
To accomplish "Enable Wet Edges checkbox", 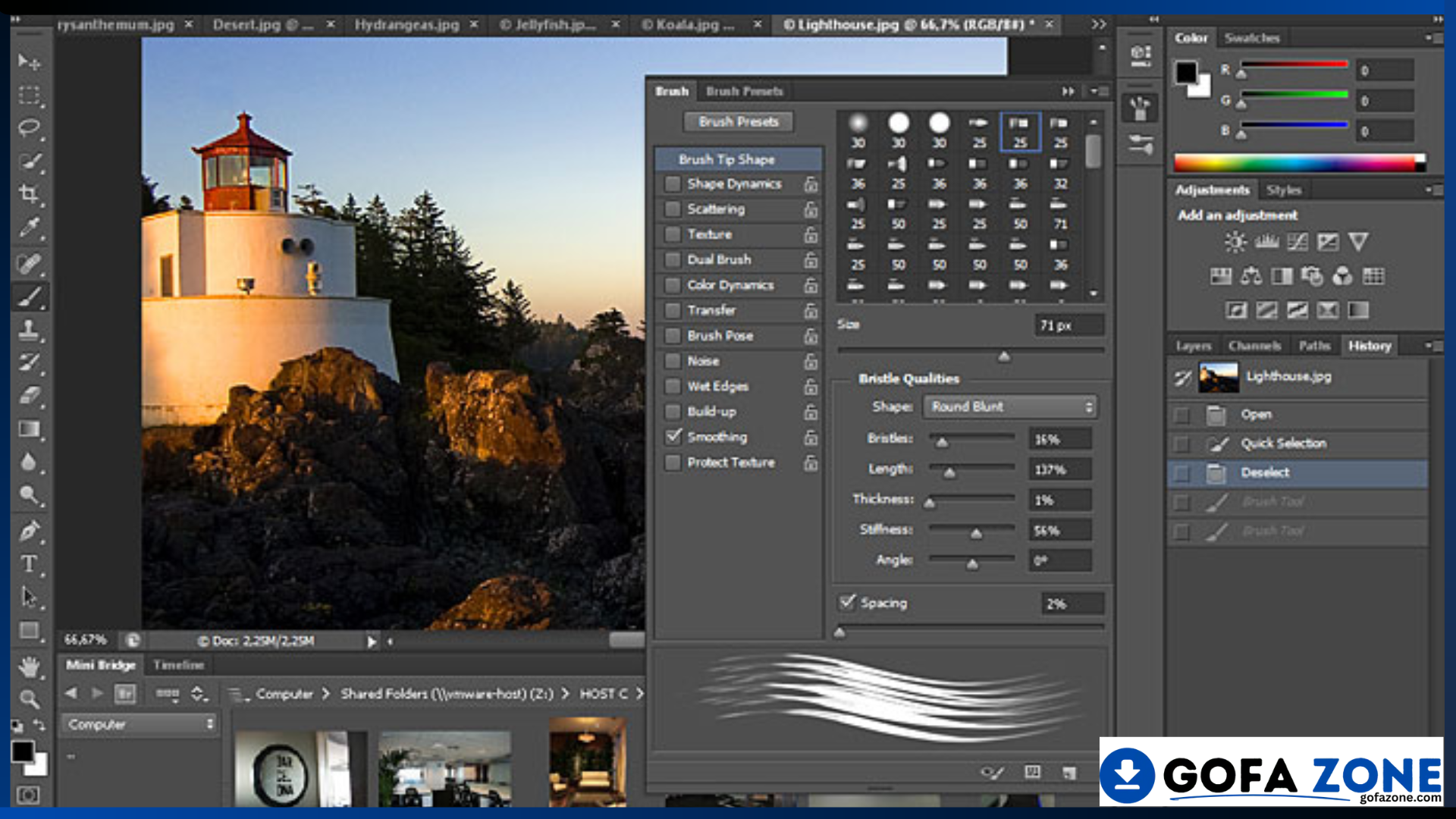I will click(x=673, y=387).
